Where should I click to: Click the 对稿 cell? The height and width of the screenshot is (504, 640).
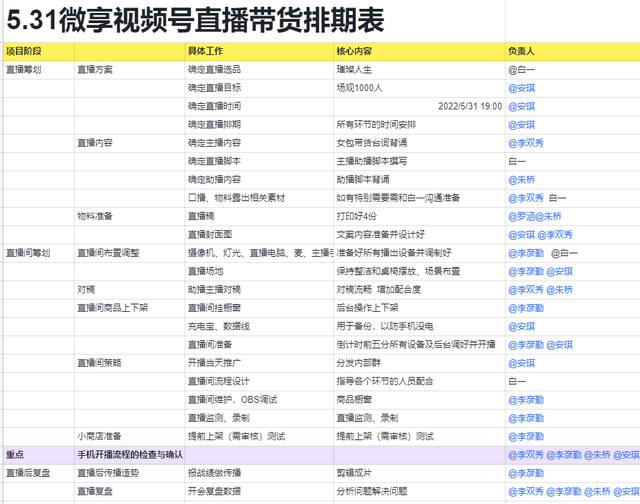coord(129,290)
